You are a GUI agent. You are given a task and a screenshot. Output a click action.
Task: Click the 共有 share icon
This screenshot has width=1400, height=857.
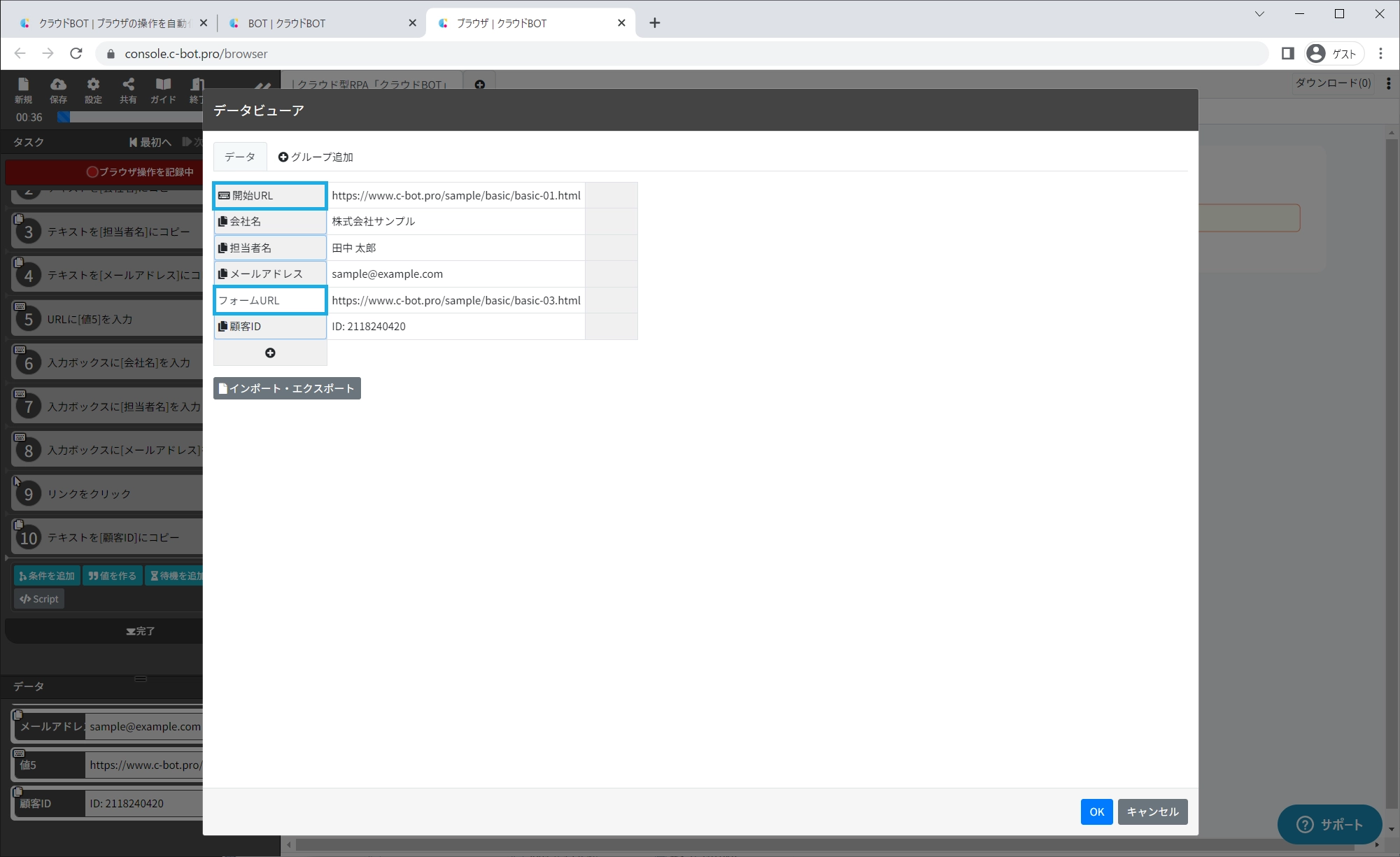pos(128,90)
